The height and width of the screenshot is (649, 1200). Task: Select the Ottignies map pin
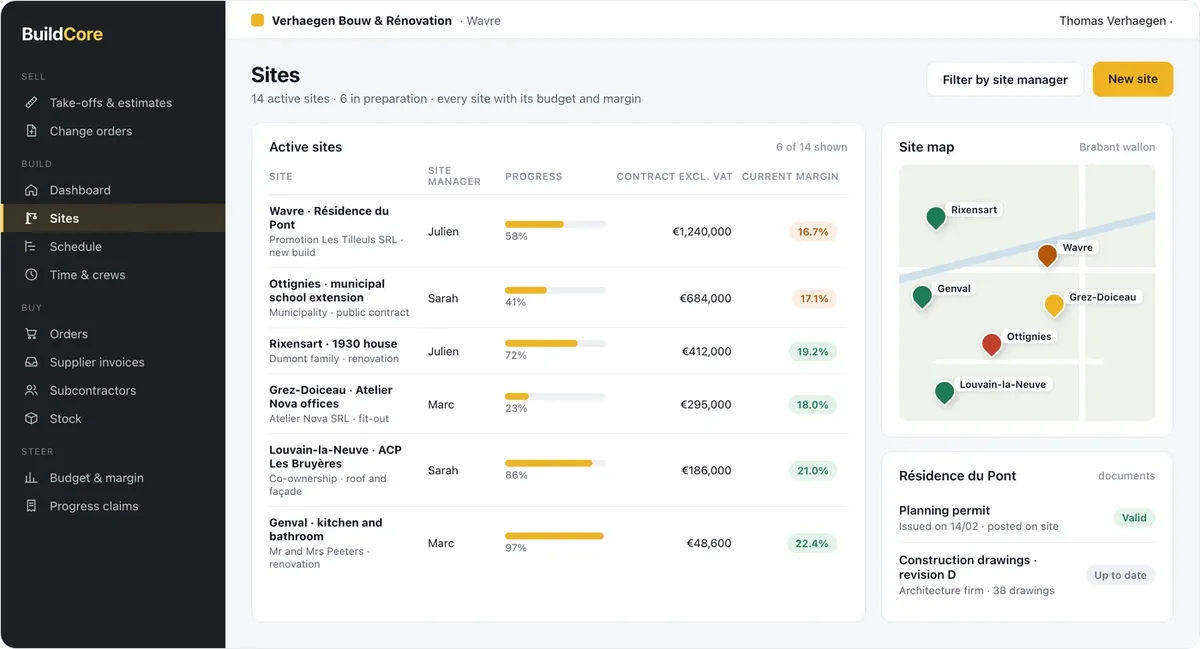991,345
